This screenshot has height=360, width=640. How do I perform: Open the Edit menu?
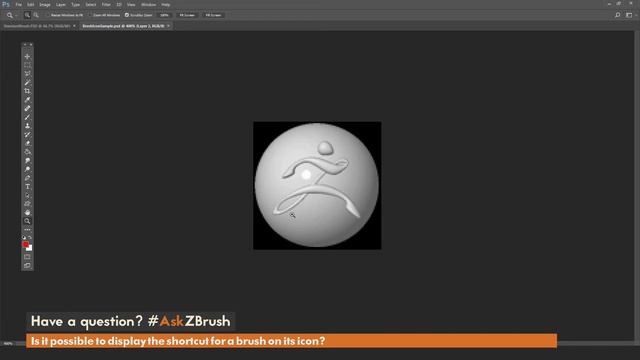(x=31, y=4)
